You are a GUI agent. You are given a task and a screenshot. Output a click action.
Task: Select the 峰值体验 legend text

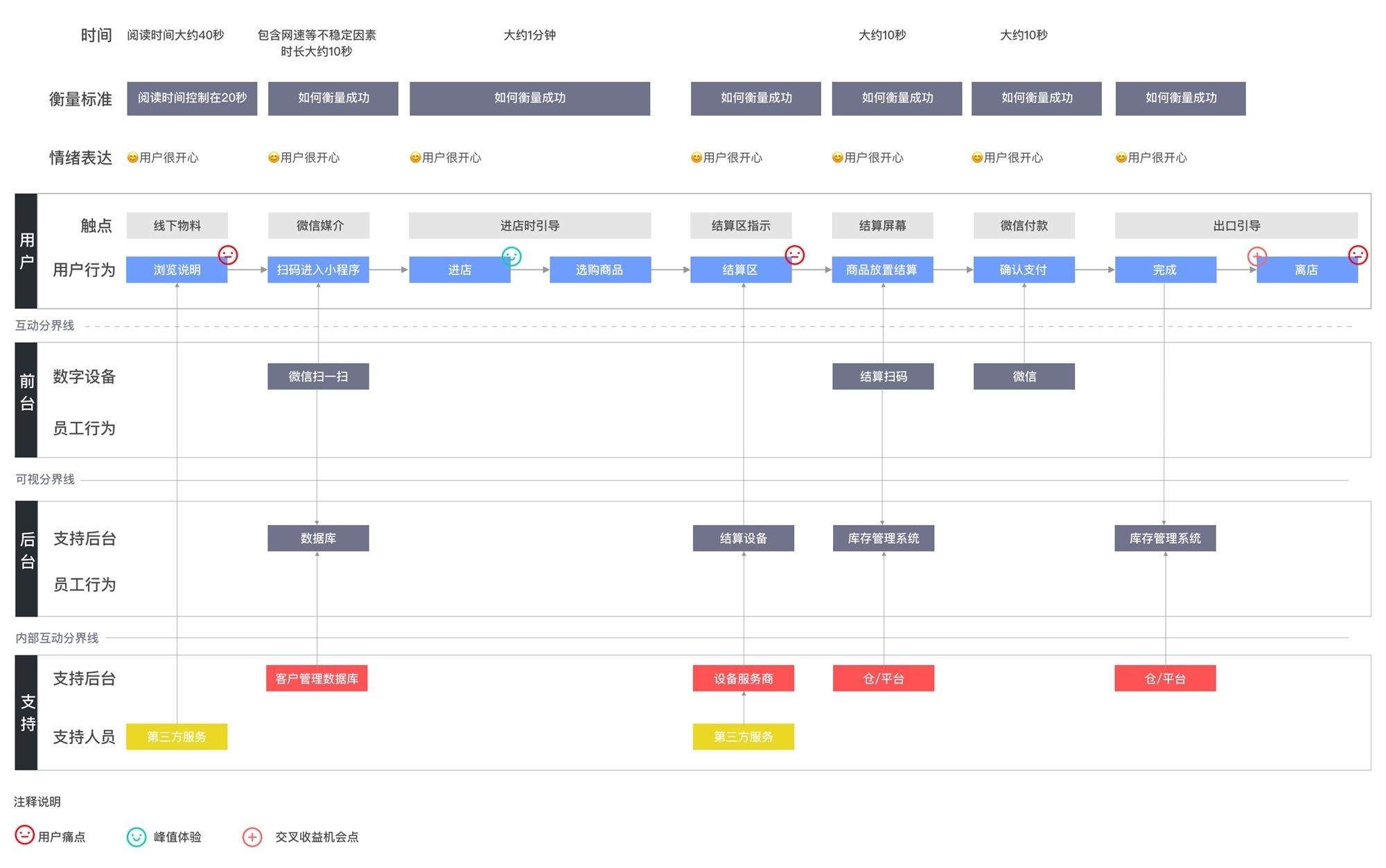pos(177,837)
